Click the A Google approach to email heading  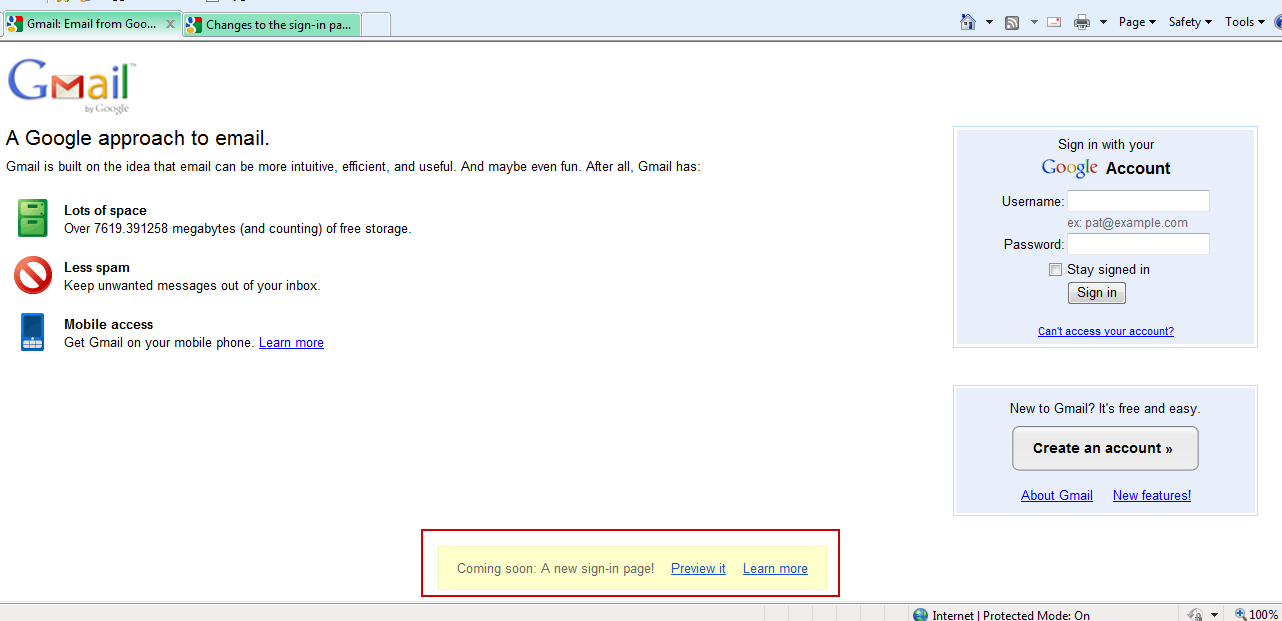click(x=138, y=138)
